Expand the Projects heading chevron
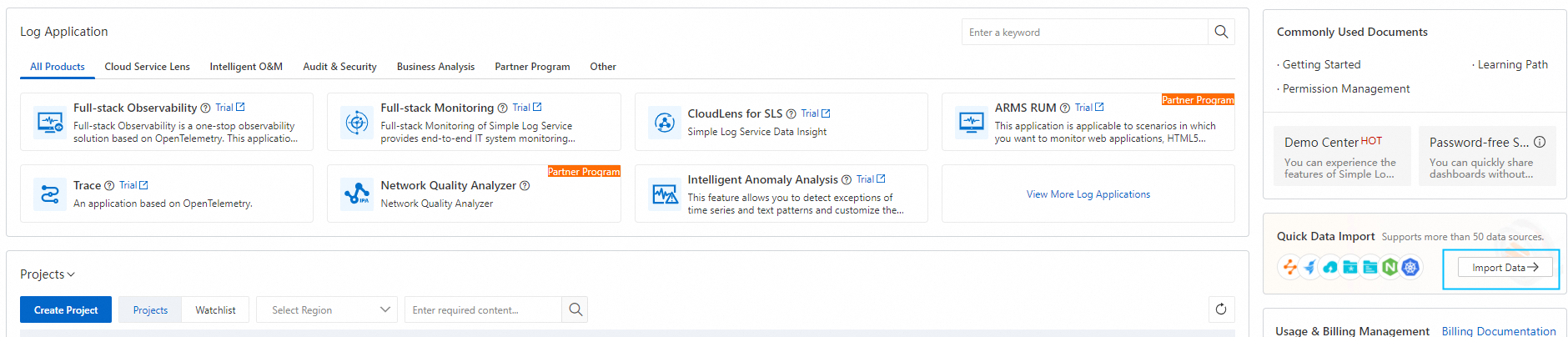 click(x=71, y=274)
